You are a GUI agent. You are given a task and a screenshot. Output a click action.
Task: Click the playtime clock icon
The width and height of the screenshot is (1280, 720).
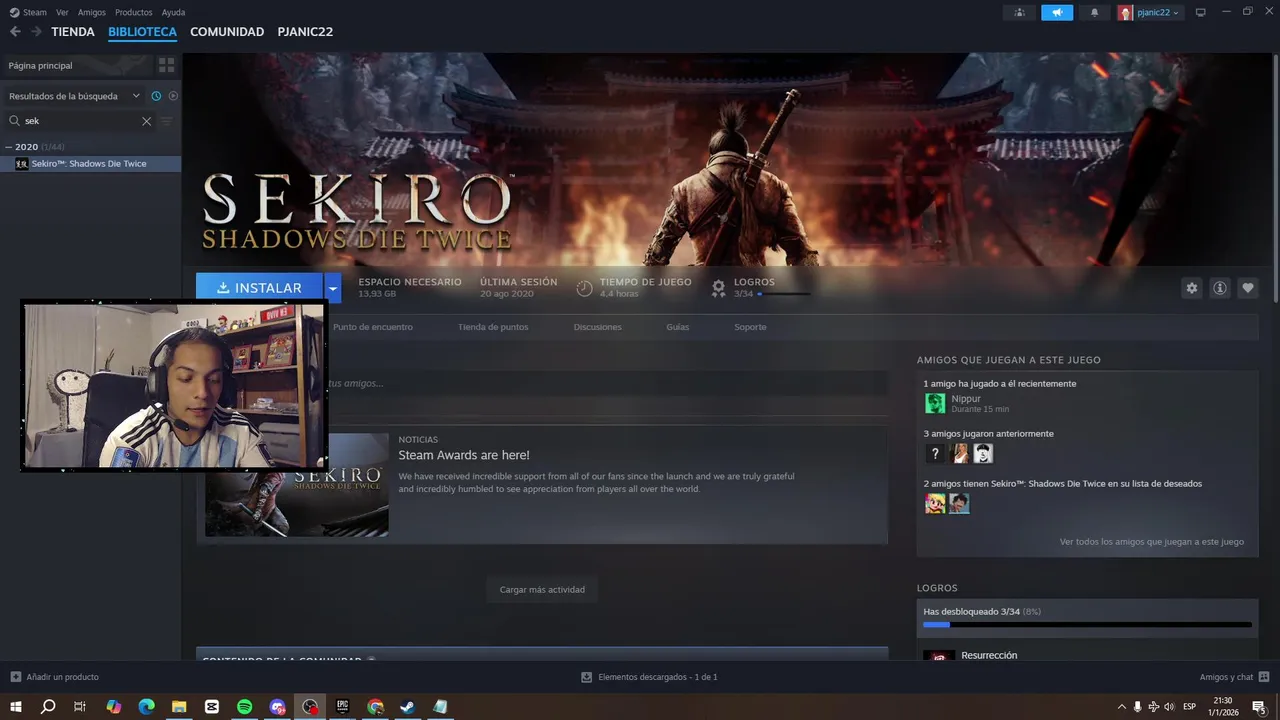pyautogui.click(x=584, y=288)
